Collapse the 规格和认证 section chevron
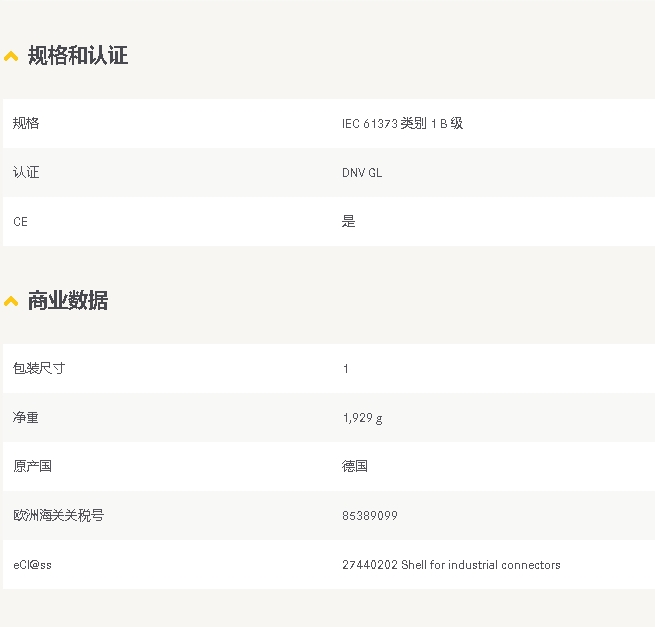The height and width of the screenshot is (627, 655). (11, 56)
